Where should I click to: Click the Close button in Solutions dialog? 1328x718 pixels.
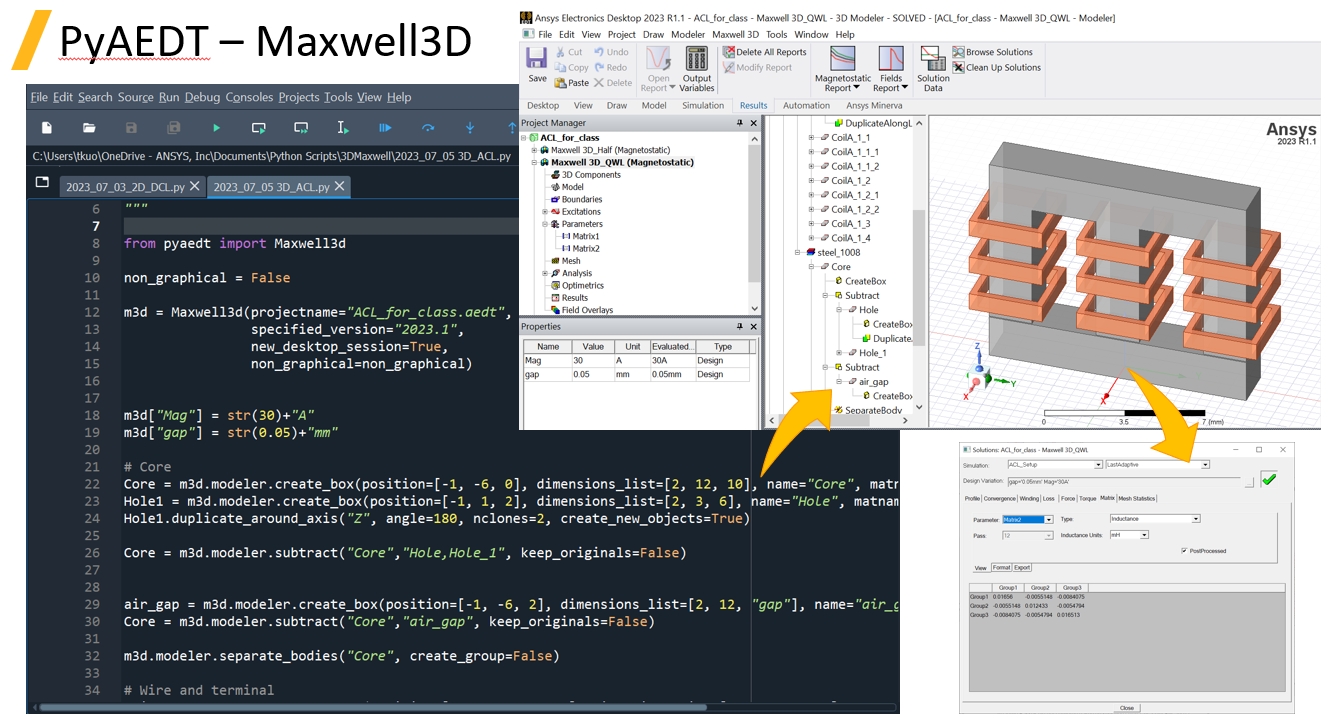[x=1127, y=708]
